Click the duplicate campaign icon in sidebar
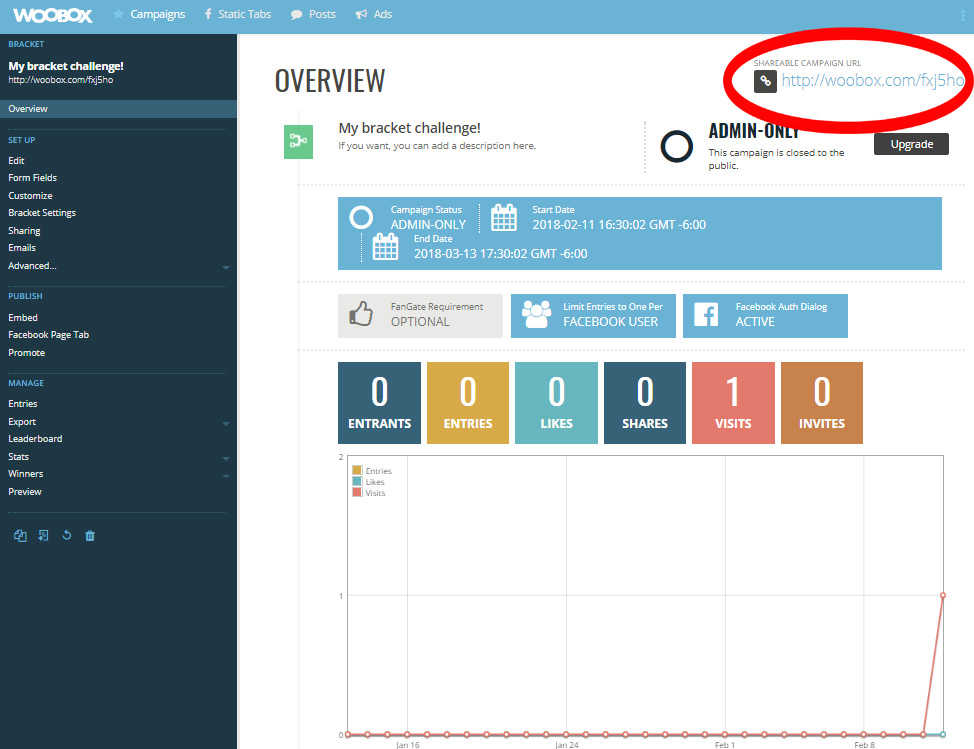 [x=20, y=536]
